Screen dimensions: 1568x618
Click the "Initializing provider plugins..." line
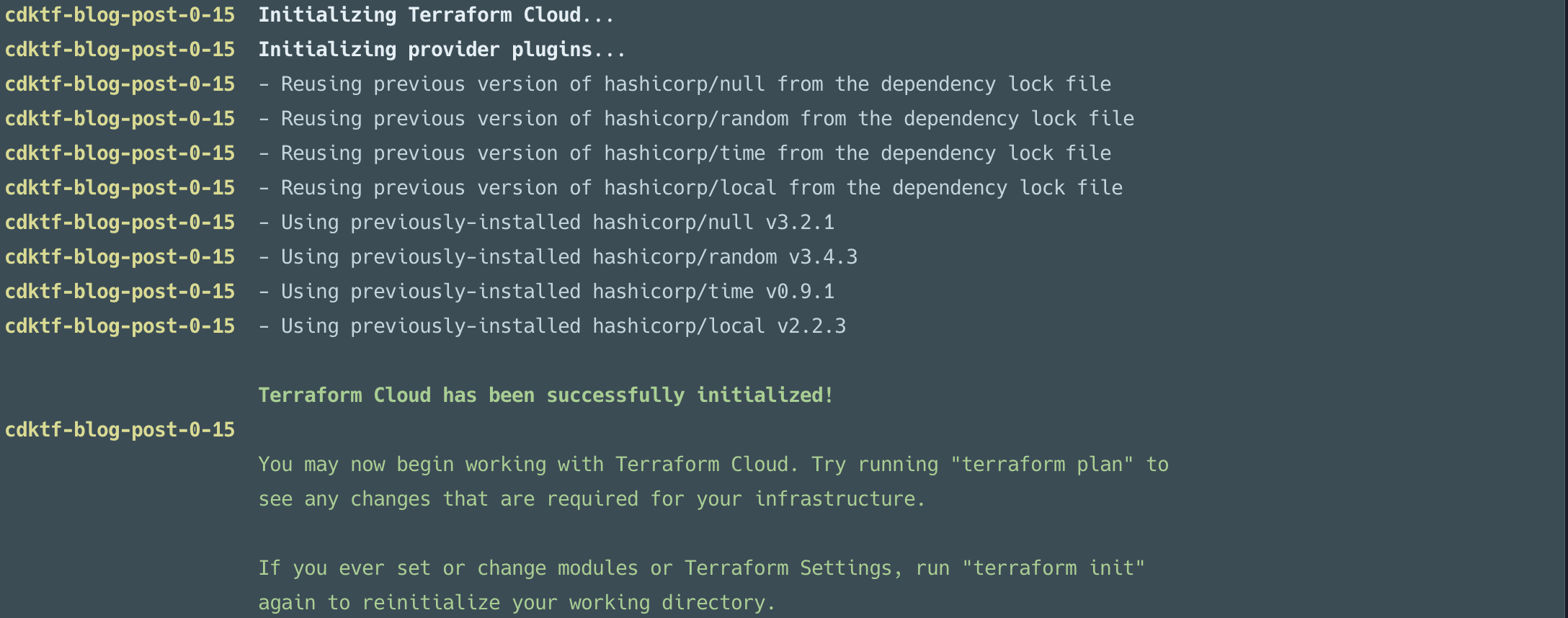(x=442, y=50)
